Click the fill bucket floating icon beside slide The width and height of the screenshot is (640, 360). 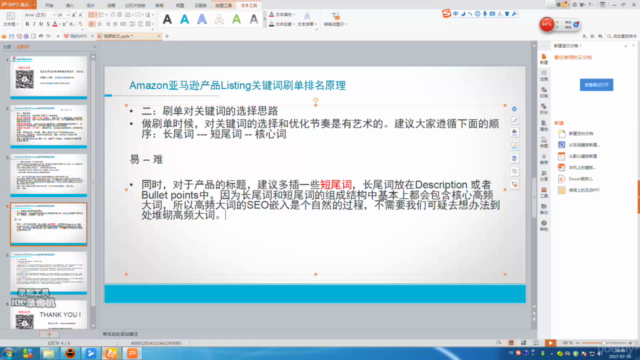514,132
